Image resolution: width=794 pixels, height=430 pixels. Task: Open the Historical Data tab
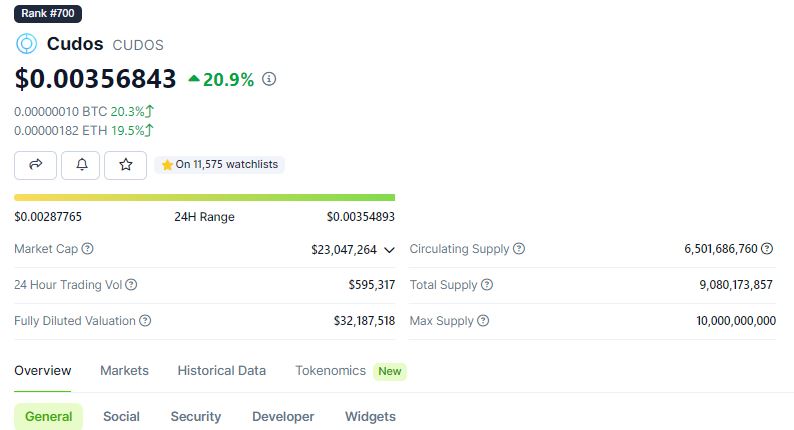(222, 371)
